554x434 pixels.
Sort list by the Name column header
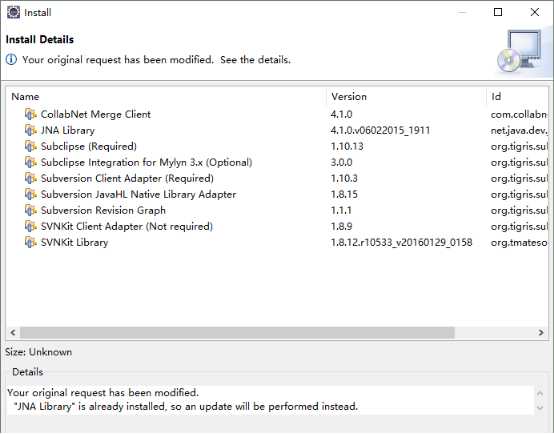pyautogui.click(x=166, y=96)
